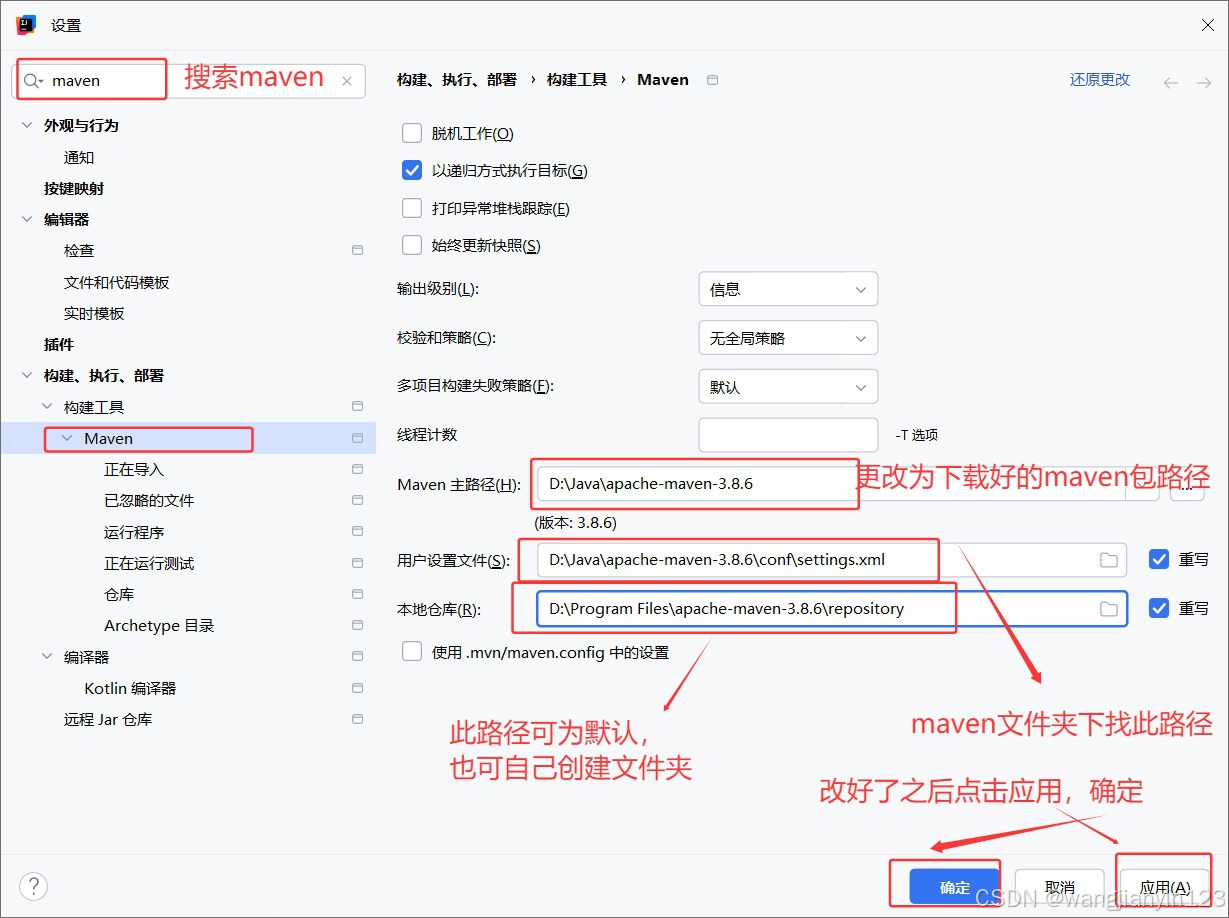The width and height of the screenshot is (1229, 918).
Task: Go back with the left arrow
Action: point(1171,83)
